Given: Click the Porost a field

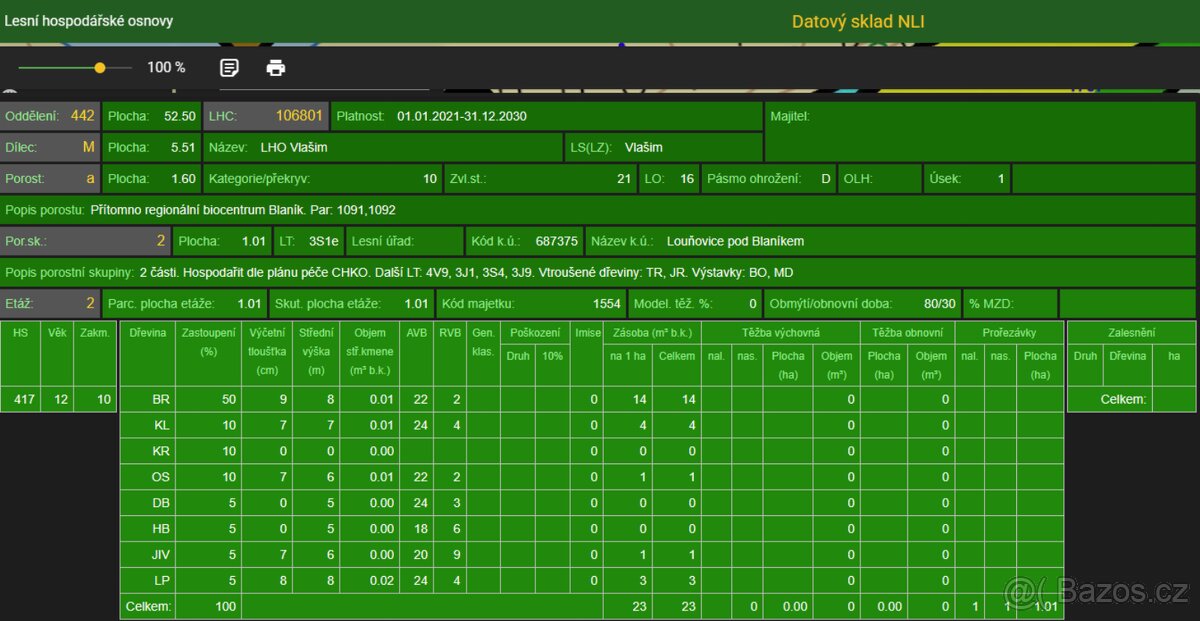Looking at the screenshot, I should 50,179.
